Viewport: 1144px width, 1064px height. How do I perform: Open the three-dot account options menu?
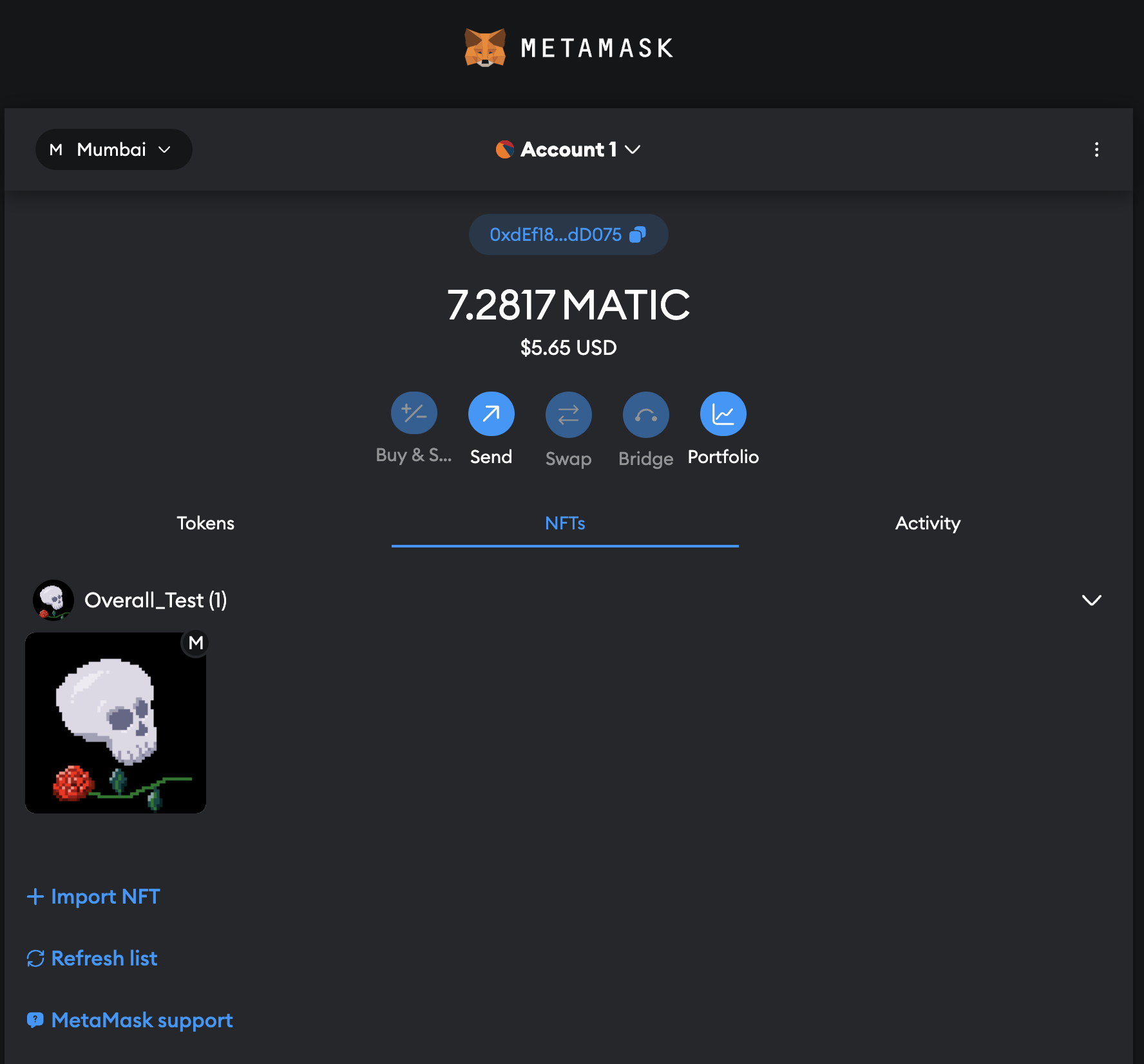coord(1096,149)
